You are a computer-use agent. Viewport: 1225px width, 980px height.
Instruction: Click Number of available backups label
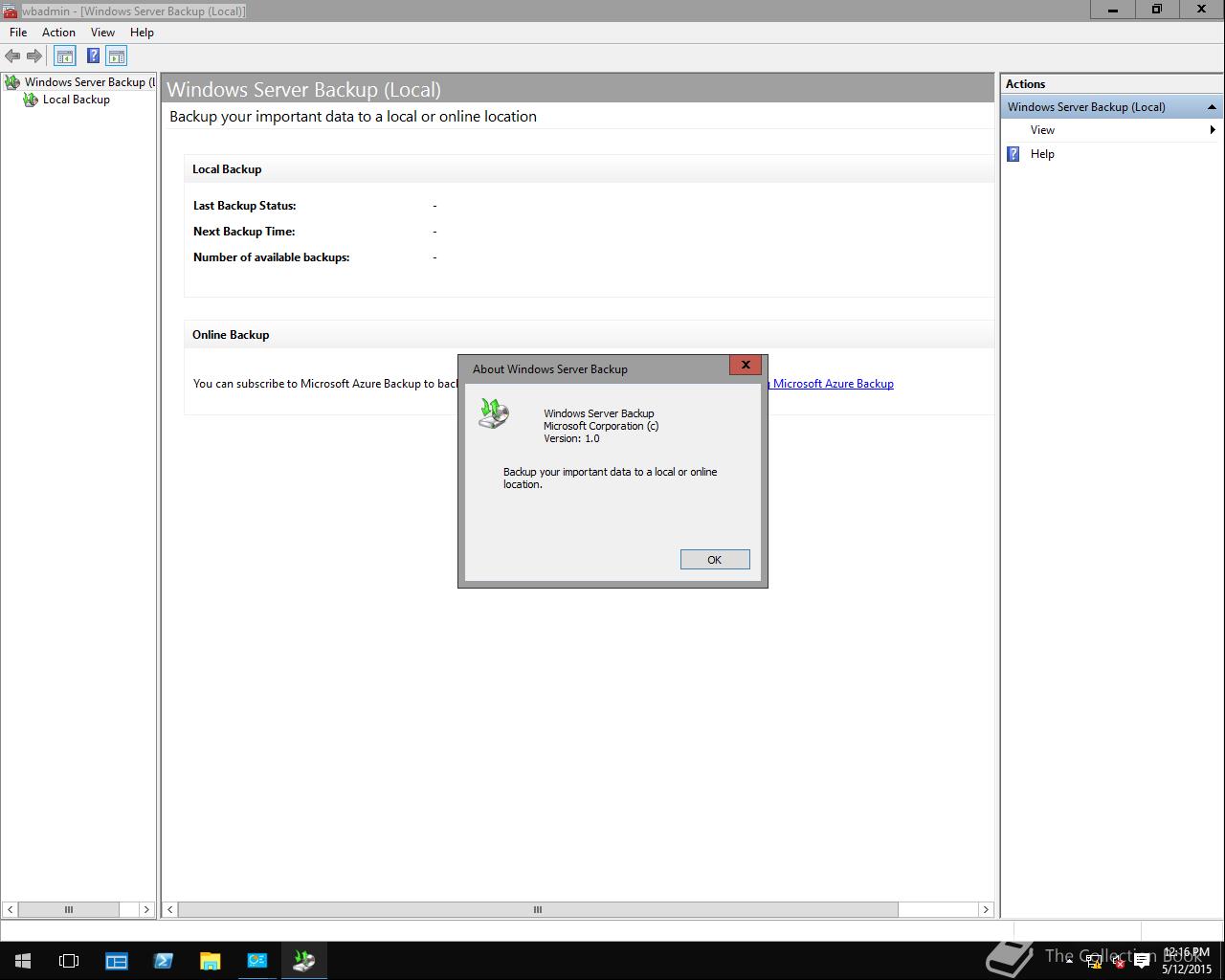(x=272, y=257)
